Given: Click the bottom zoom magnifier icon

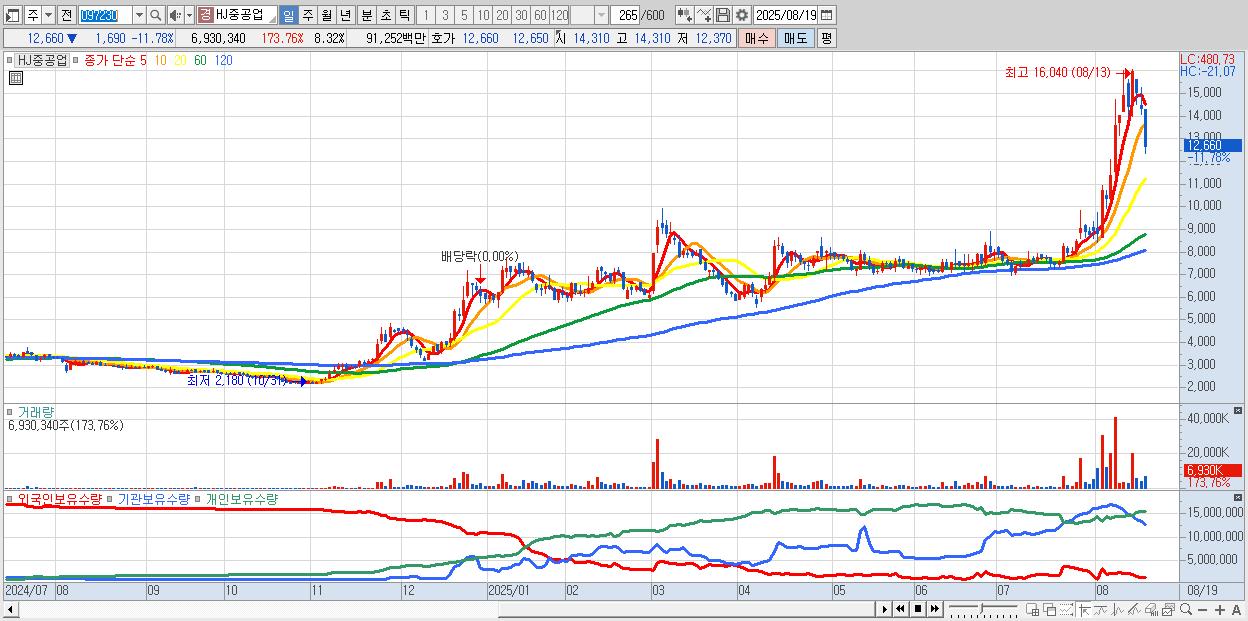Looking at the screenshot, I should click(x=1186, y=609).
